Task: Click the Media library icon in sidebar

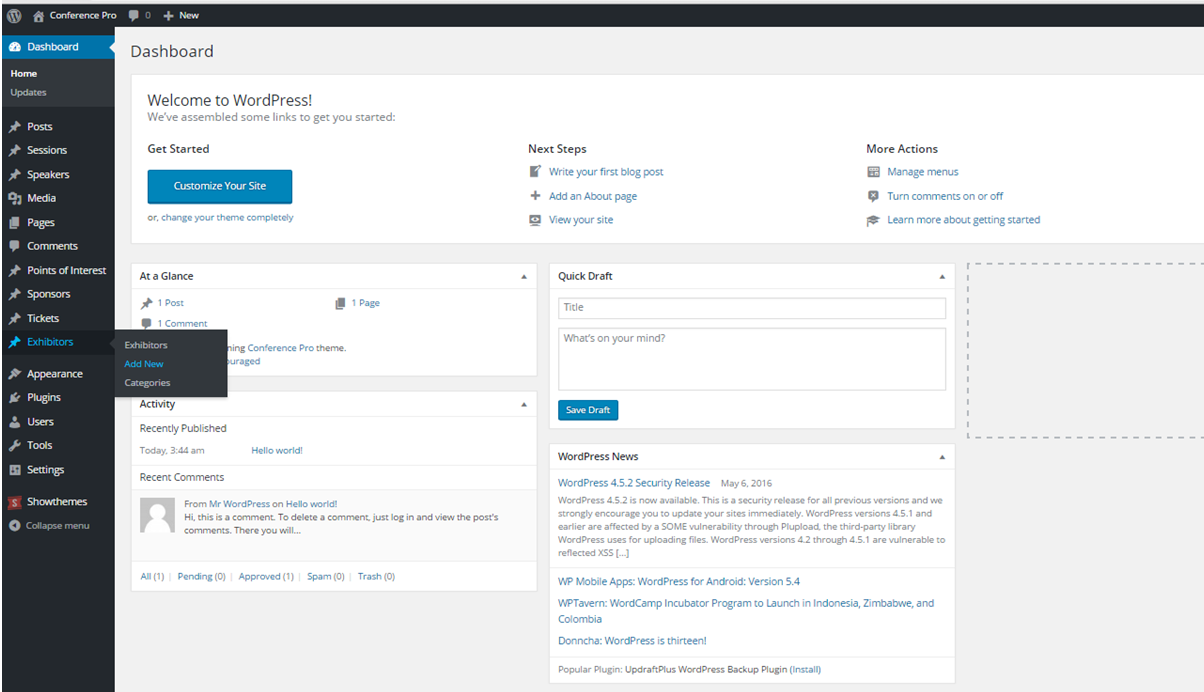Action: tap(14, 198)
